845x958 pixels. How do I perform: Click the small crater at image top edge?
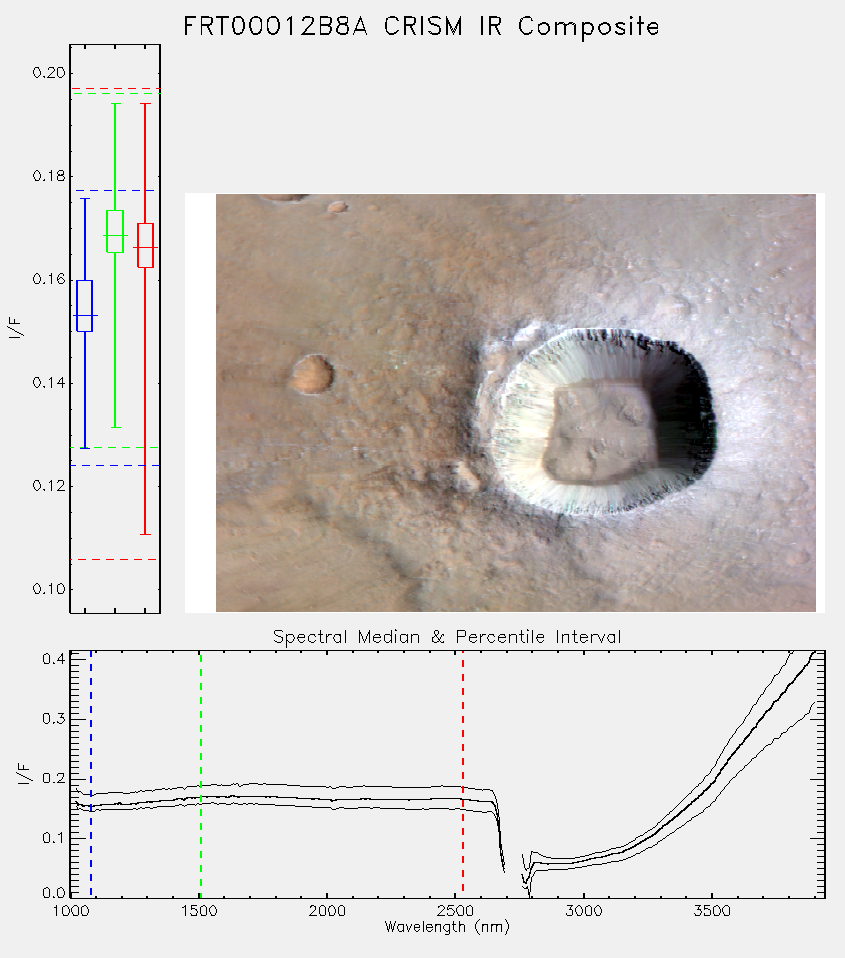pos(282,198)
